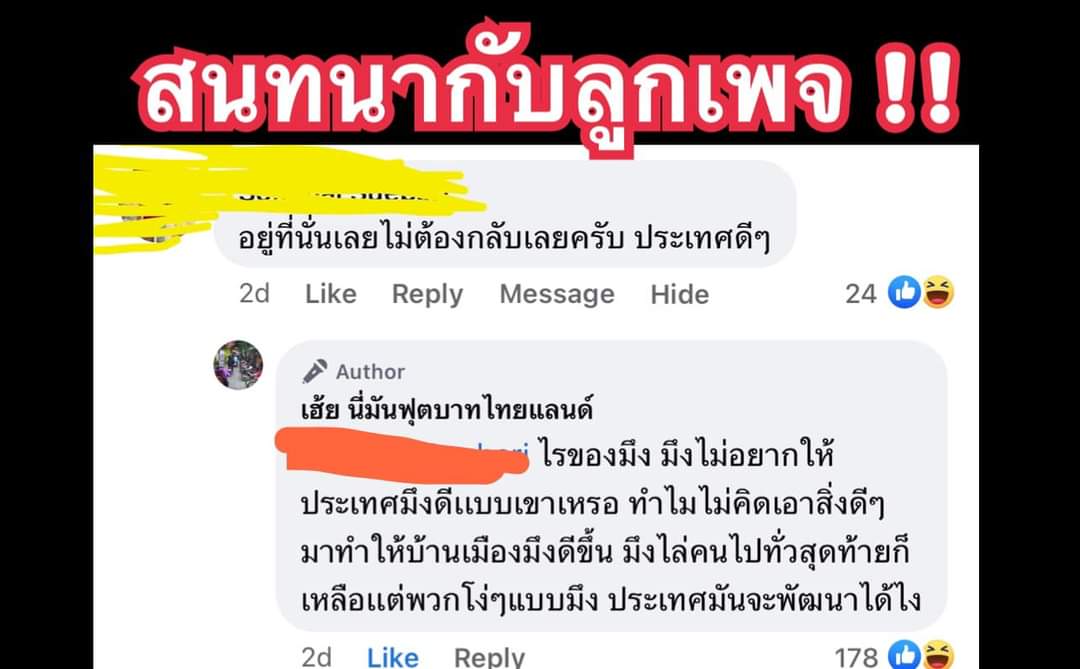The height and width of the screenshot is (669, 1080).
Task: Hide the first comment
Action: [x=680, y=294]
